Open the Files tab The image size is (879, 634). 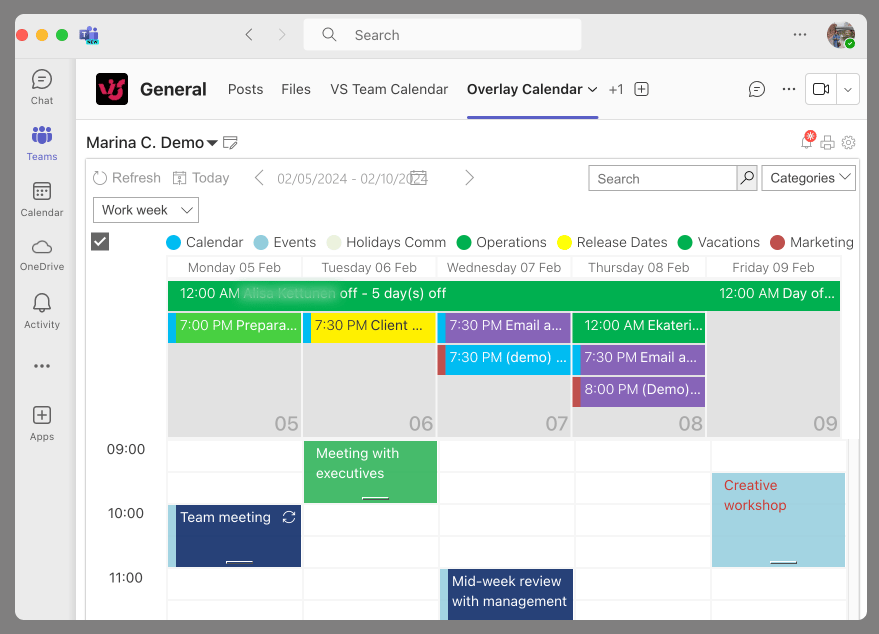[x=295, y=89]
